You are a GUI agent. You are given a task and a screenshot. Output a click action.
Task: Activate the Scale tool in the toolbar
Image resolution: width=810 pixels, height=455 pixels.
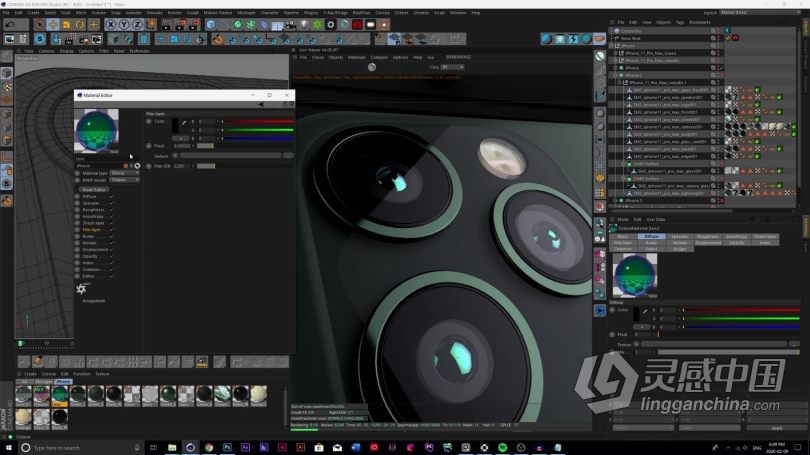click(66, 24)
